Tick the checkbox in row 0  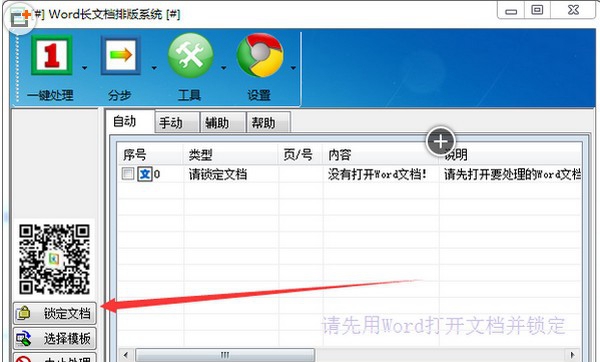pos(127,174)
